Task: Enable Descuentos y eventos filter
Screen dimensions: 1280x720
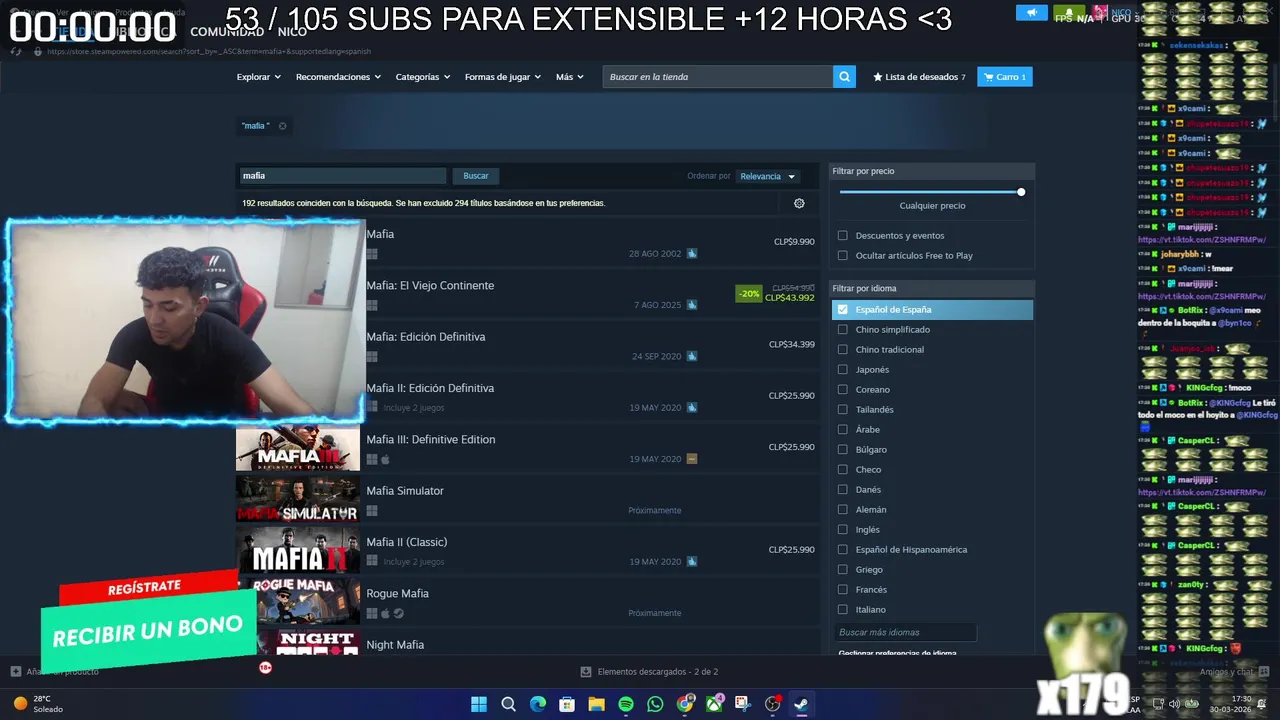Action: (x=842, y=236)
